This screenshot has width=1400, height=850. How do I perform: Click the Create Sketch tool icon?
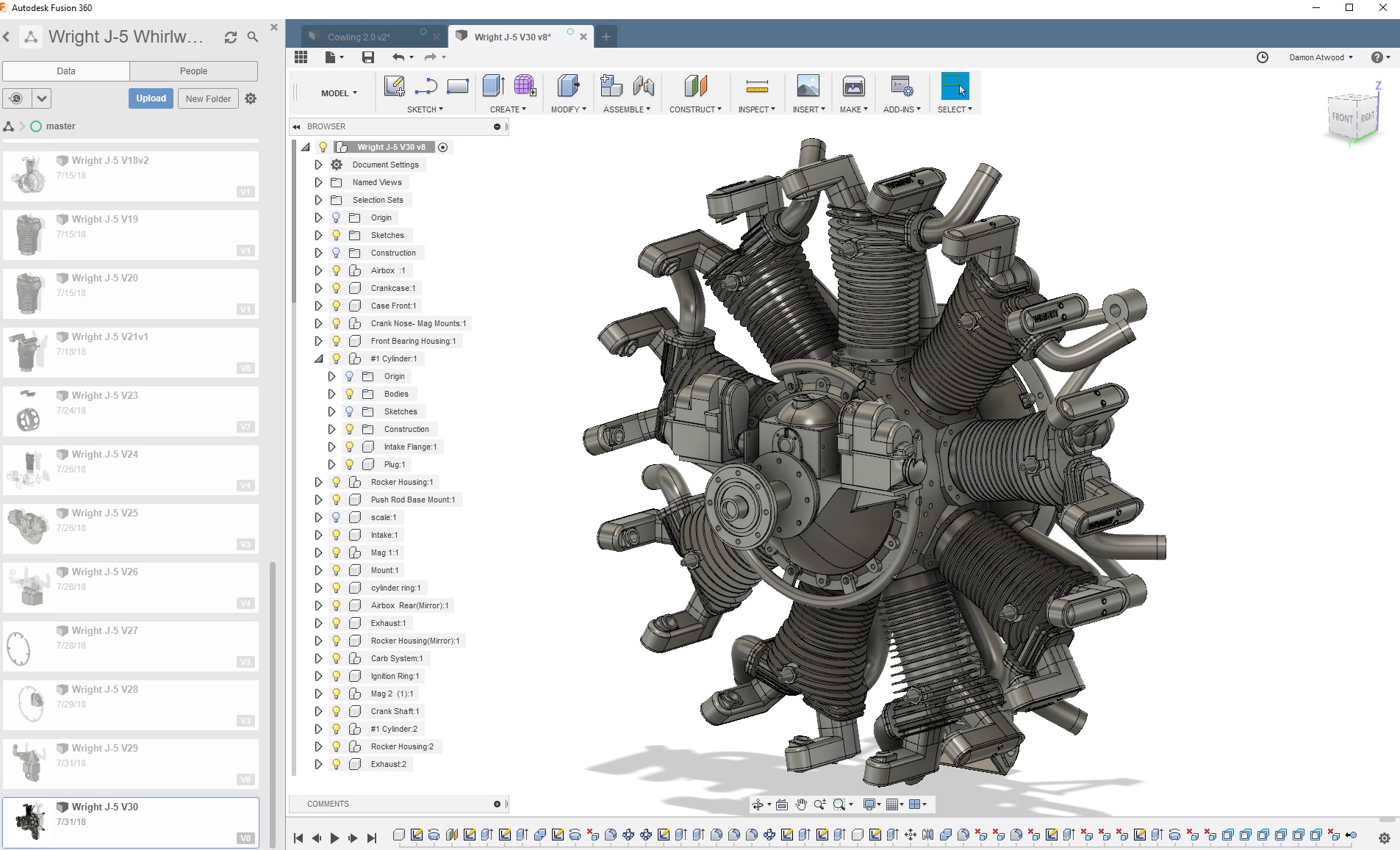click(394, 87)
